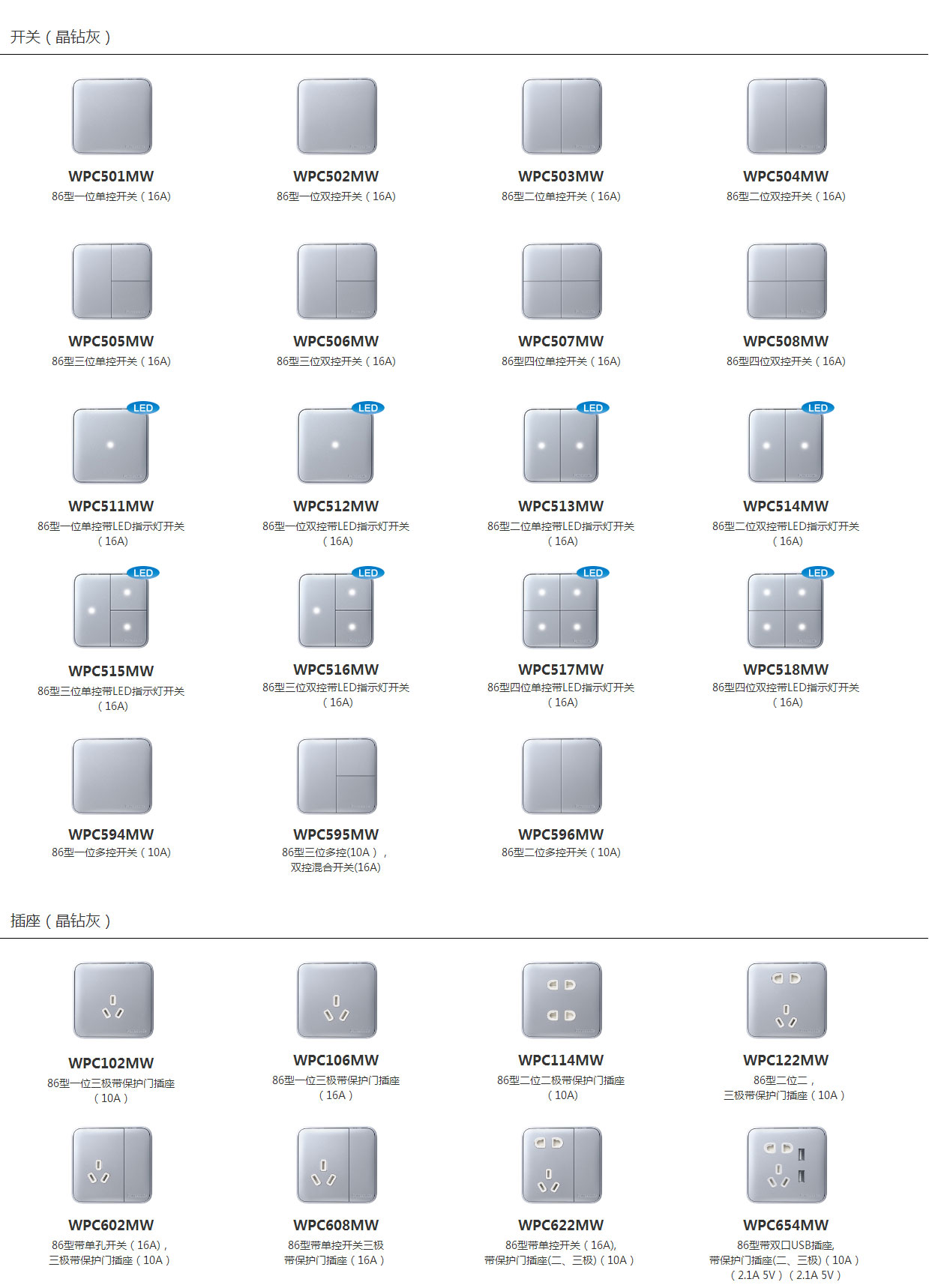Image resolution: width=929 pixels, height=1288 pixels.
Task: Click the WPC596MW model label
Action: click(x=561, y=834)
